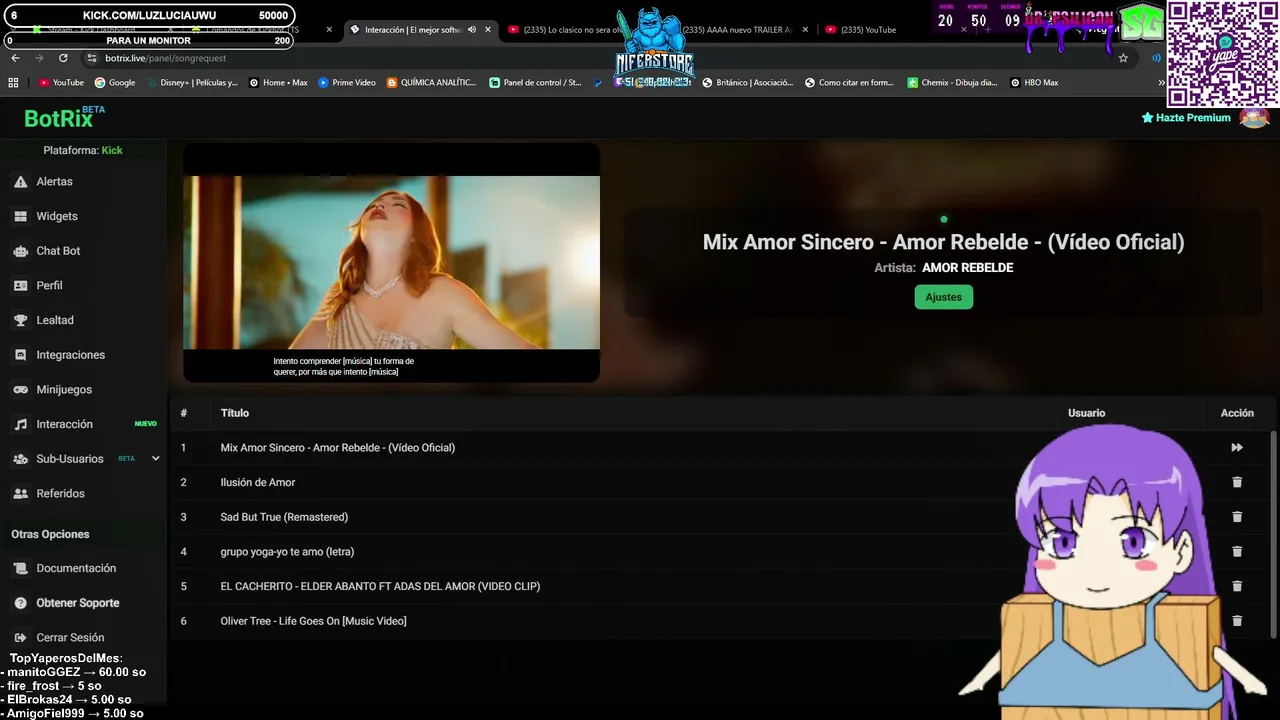Click the Alertas warning icon in sidebar
Screen dimensions: 1280x720
click(20, 182)
